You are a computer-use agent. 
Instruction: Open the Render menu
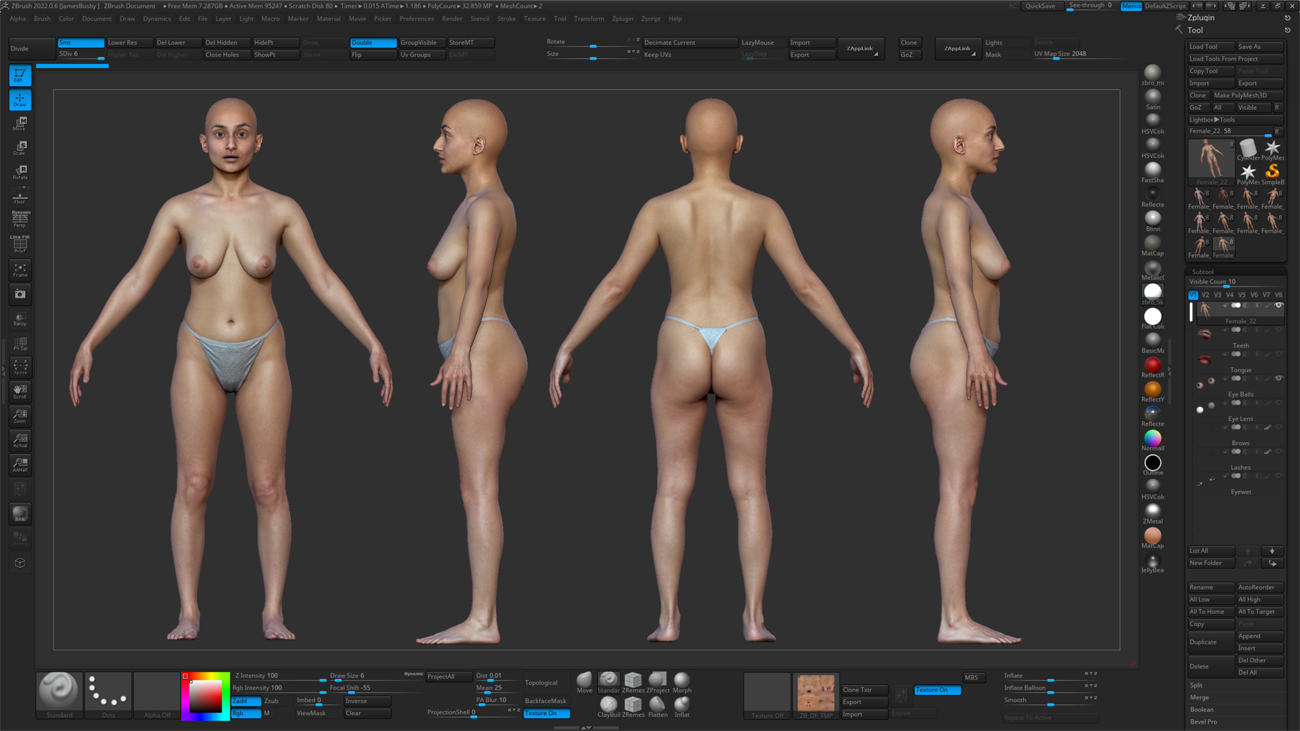[x=452, y=19]
